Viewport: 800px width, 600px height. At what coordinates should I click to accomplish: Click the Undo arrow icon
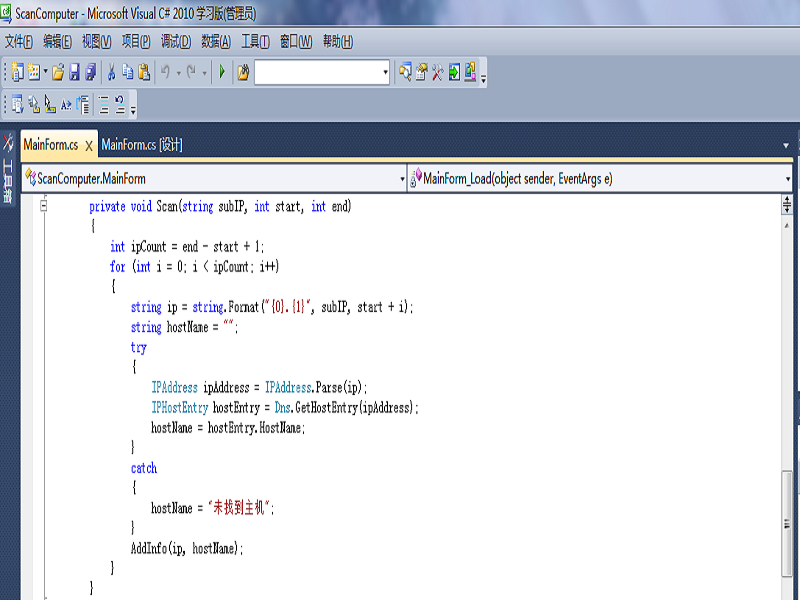(x=165, y=72)
